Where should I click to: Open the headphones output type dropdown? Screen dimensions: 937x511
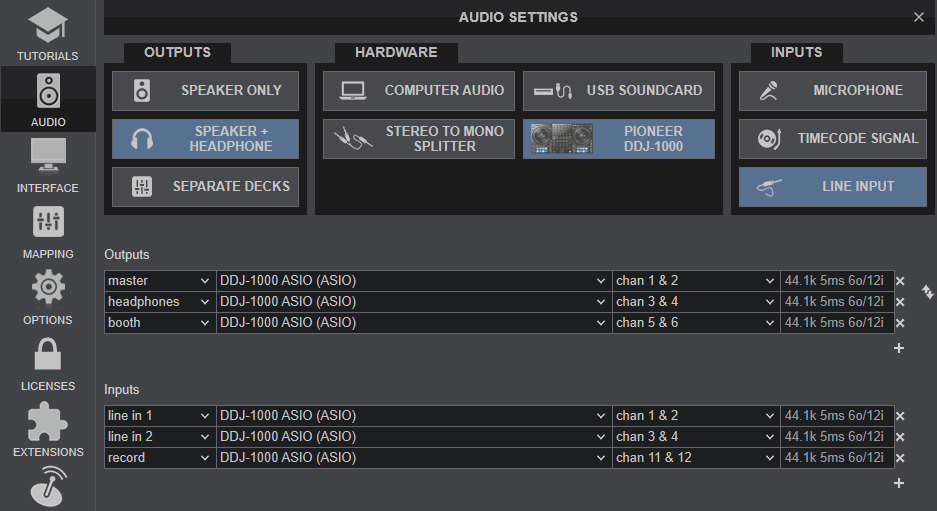coord(160,302)
